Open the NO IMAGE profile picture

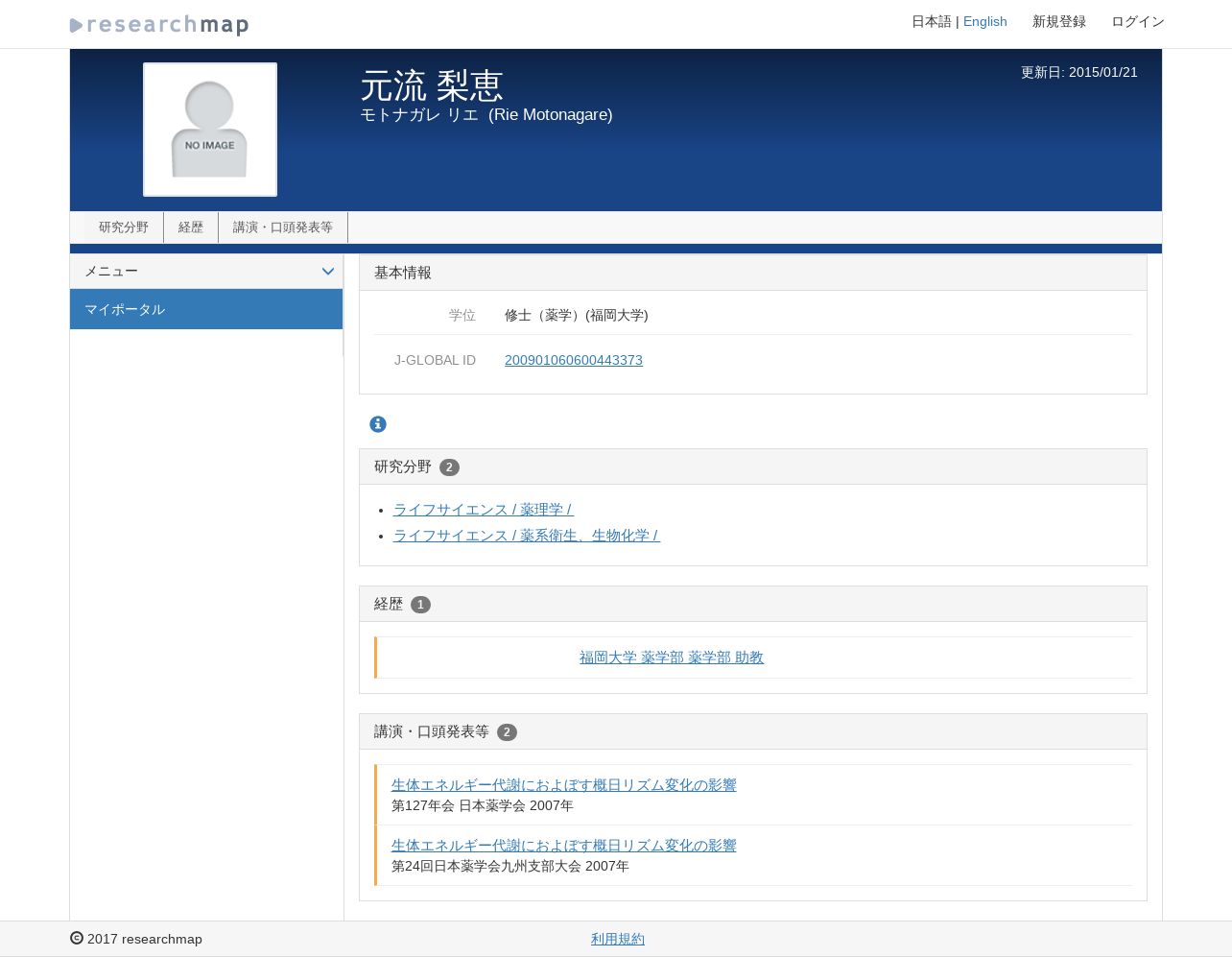pyautogui.click(x=210, y=130)
